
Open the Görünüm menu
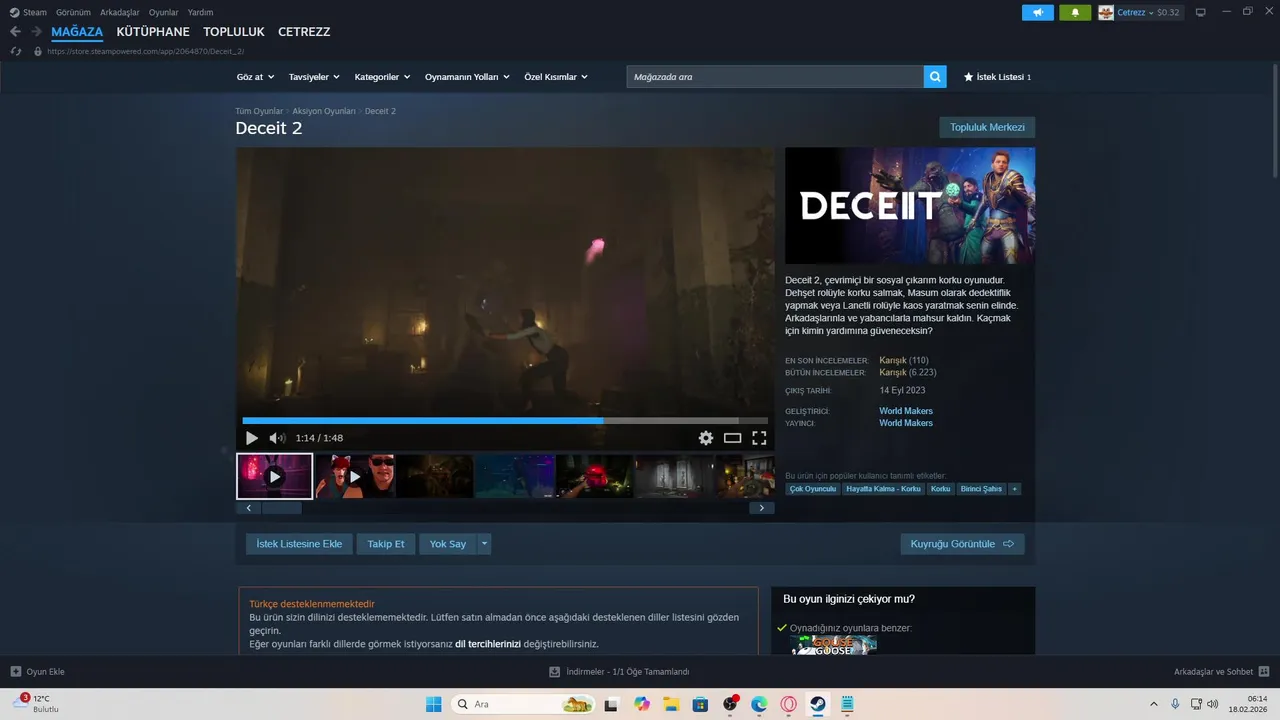pyautogui.click(x=73, y=13)
